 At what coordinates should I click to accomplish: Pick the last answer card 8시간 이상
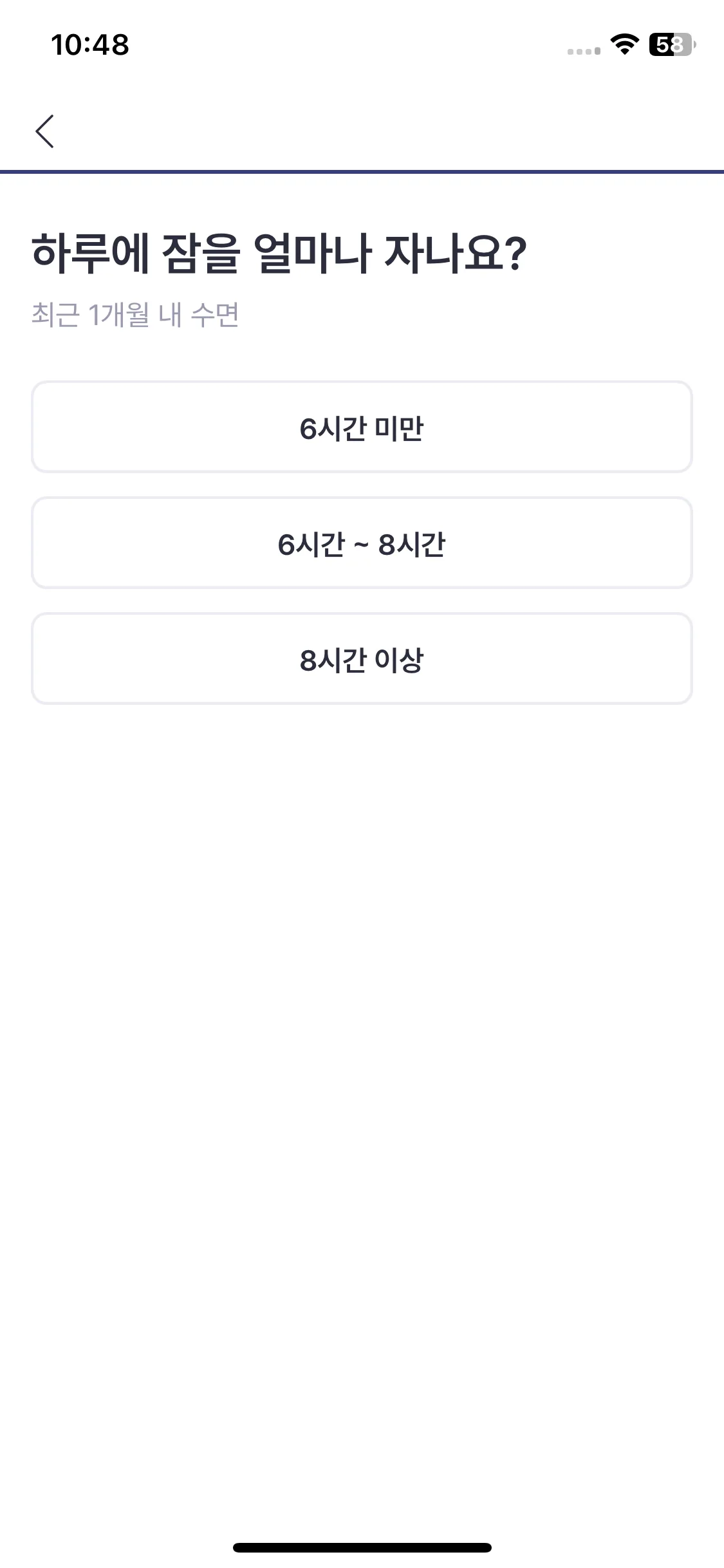362,658
